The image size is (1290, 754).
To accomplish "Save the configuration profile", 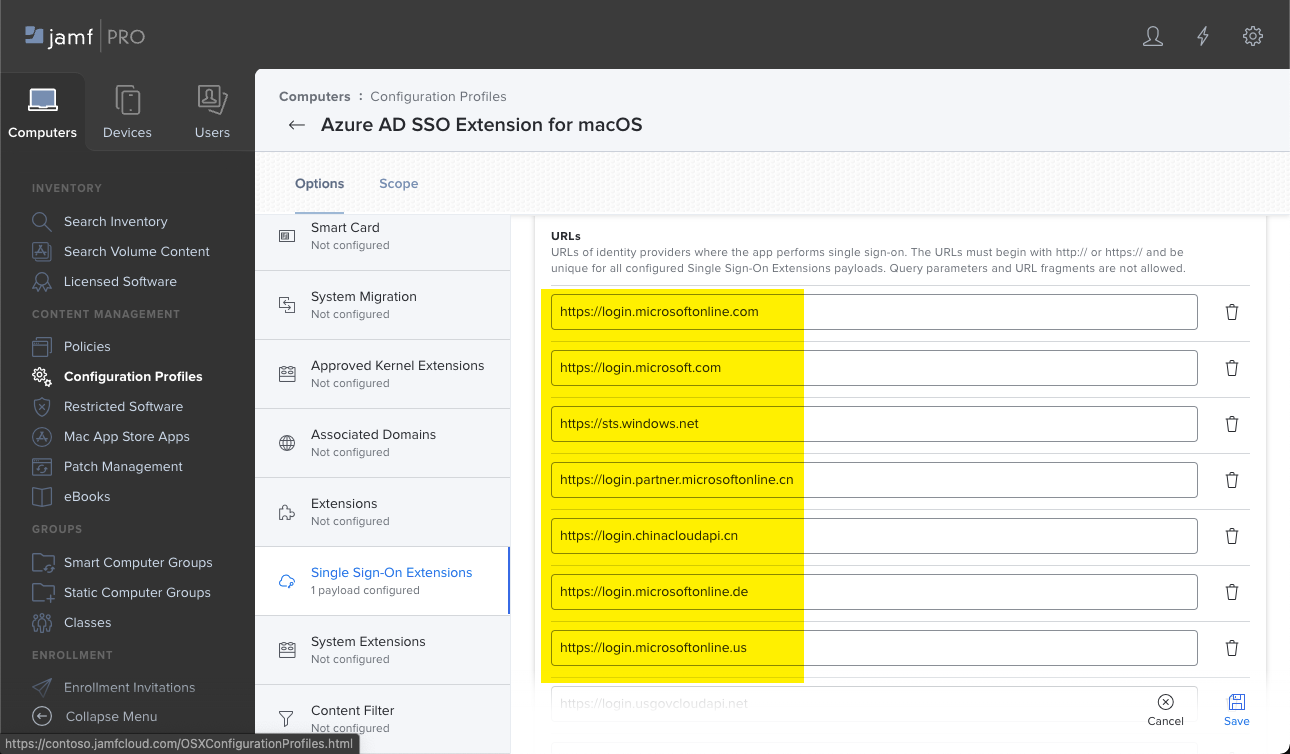I will coord(1236,709).
